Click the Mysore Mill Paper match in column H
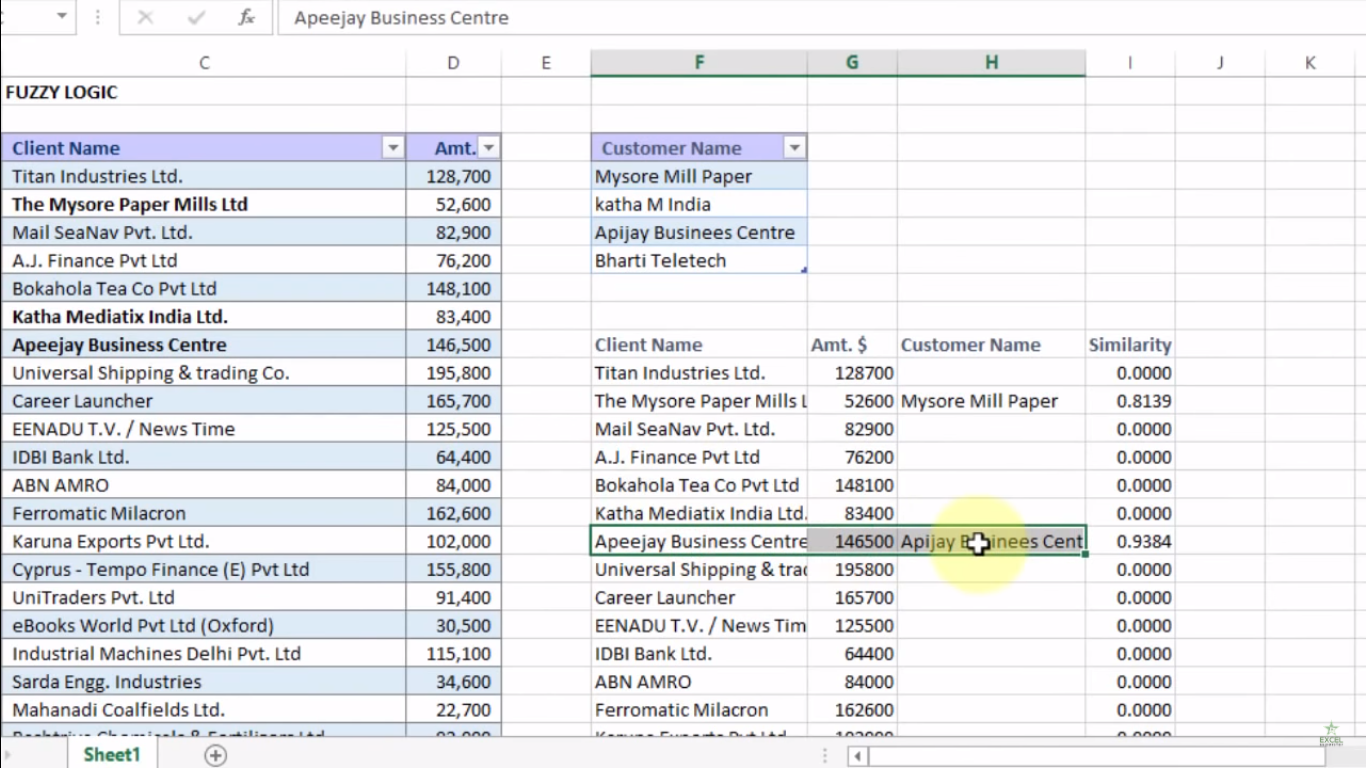Image resolution: width=1366 pixels, height=768 pixels. (x=991, y=401)
